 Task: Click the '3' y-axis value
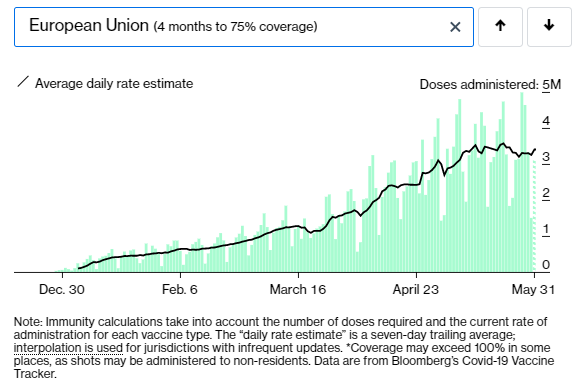tap(546, 157)
